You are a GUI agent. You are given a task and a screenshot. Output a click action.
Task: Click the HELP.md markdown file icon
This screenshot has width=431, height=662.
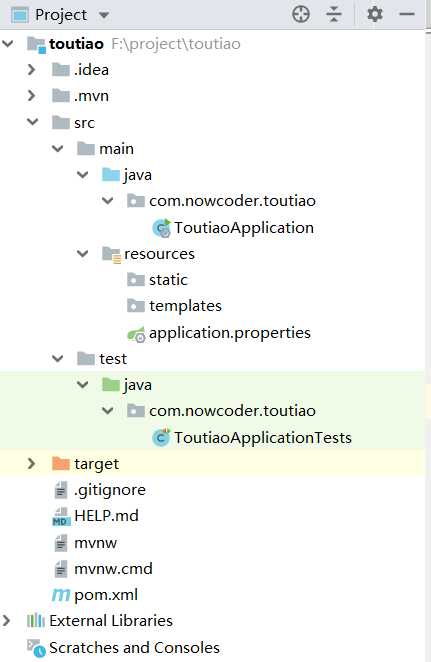pyautogui.click(x=61, y=516)
